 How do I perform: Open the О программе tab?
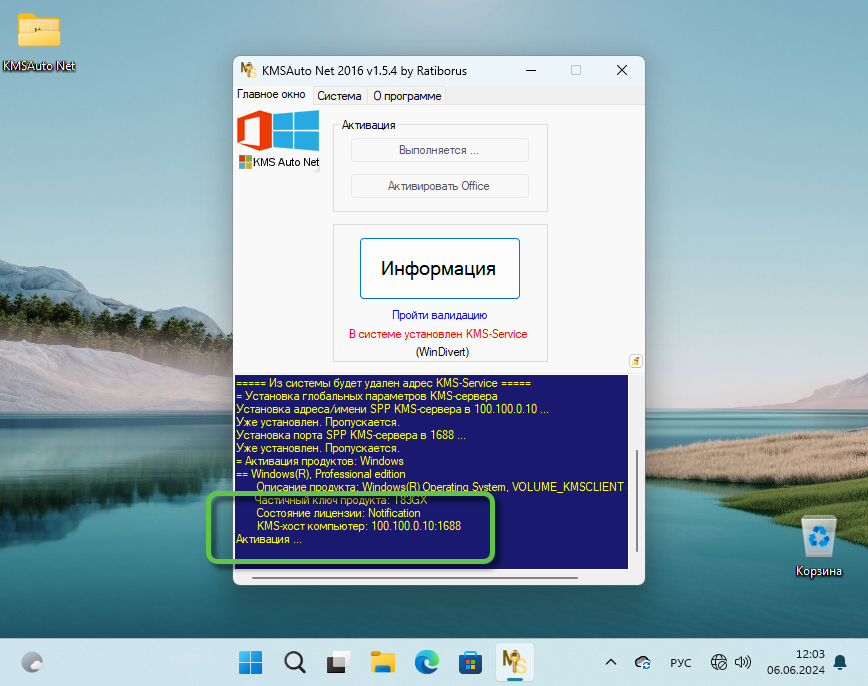pyautogui.click(x=407, y=96)
